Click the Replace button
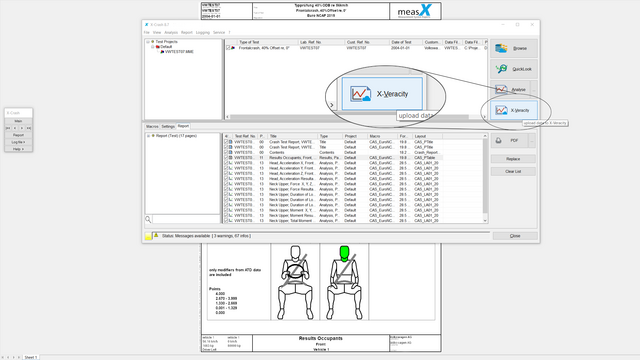Image resolution: width=640 pixels, height=360 pixels. (x=513, y=159)
